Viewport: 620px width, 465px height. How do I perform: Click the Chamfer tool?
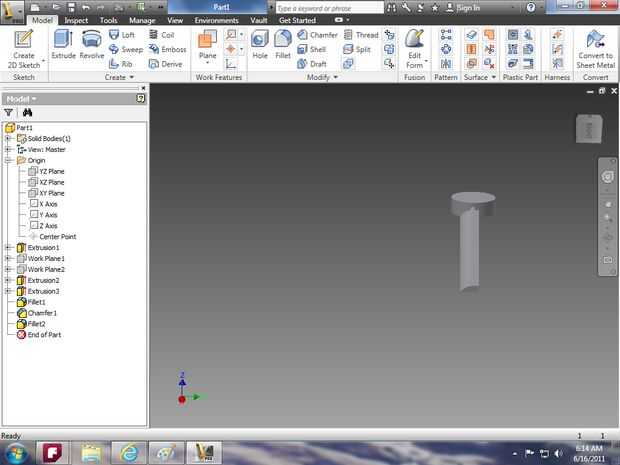[318, 35]
